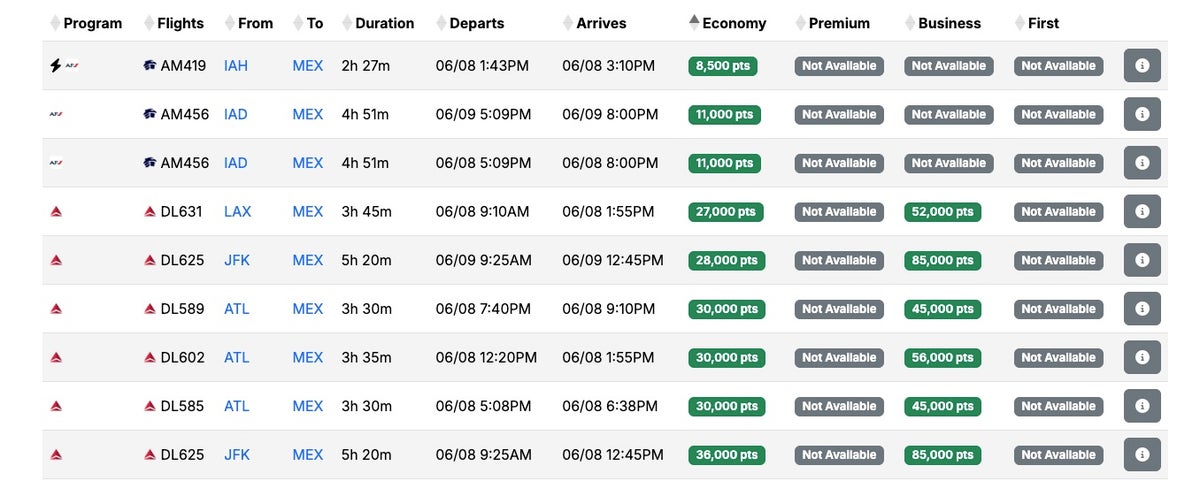The image size is (1200, 481).
Task: Choose the 52,000 pts business fare
Action: tap(943, 212)
